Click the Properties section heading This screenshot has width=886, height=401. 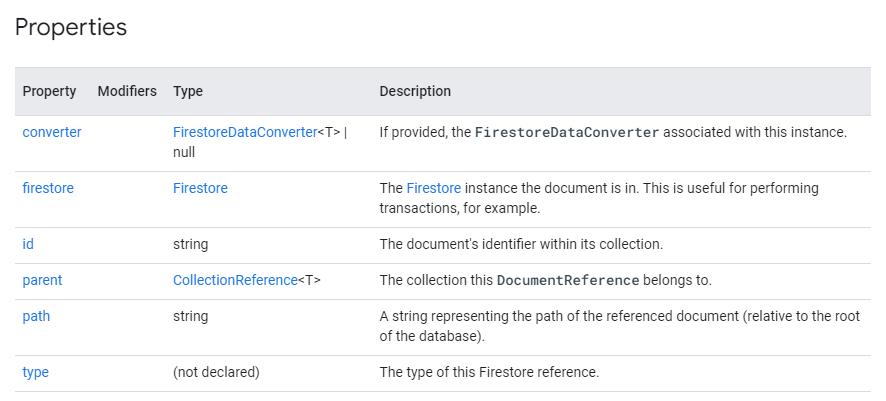[x=71, y=27]
